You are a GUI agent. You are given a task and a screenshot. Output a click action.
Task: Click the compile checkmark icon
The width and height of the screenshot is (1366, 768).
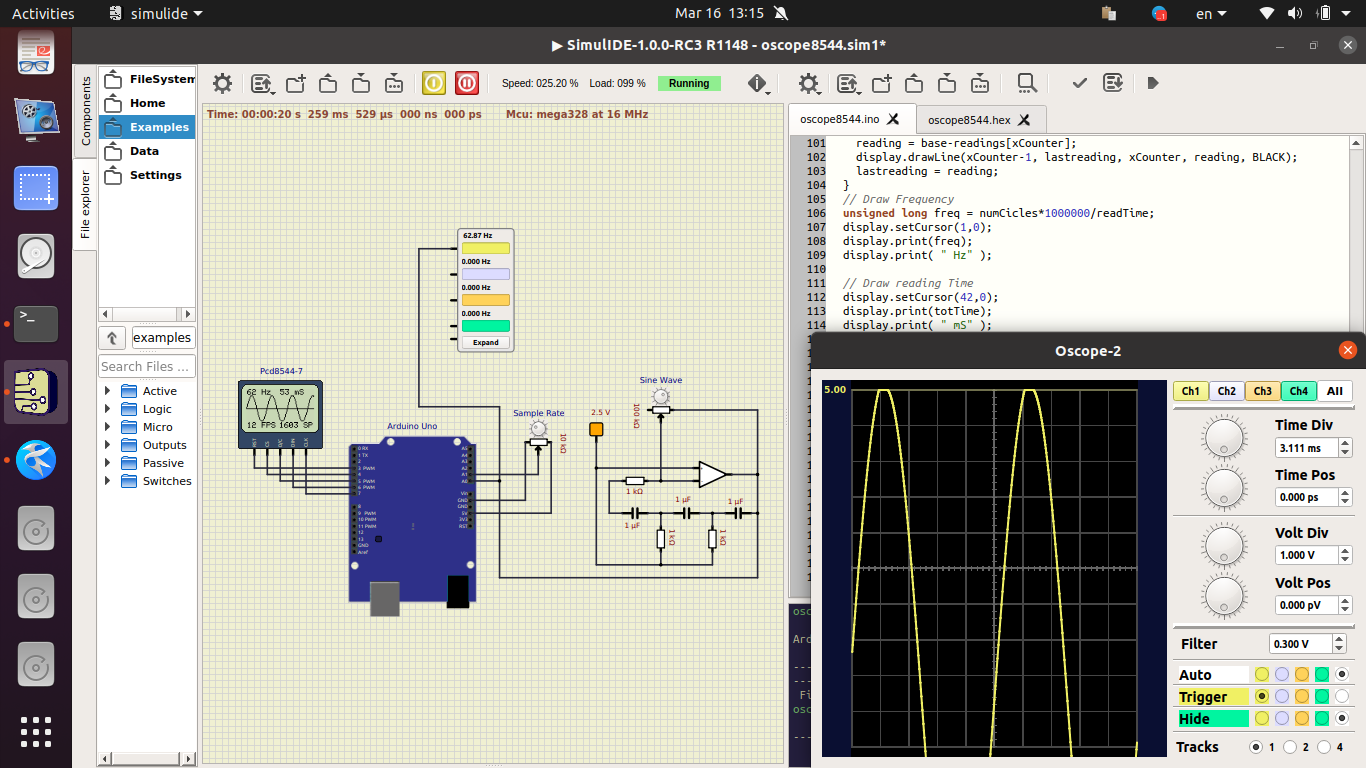point(1079,83)
